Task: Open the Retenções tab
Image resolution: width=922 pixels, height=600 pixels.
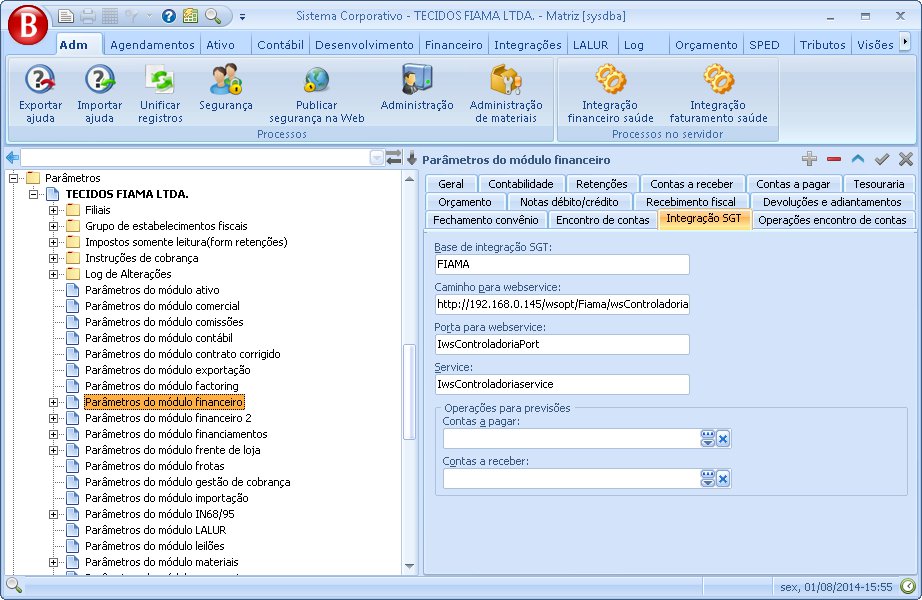Action: pos(602,184)
